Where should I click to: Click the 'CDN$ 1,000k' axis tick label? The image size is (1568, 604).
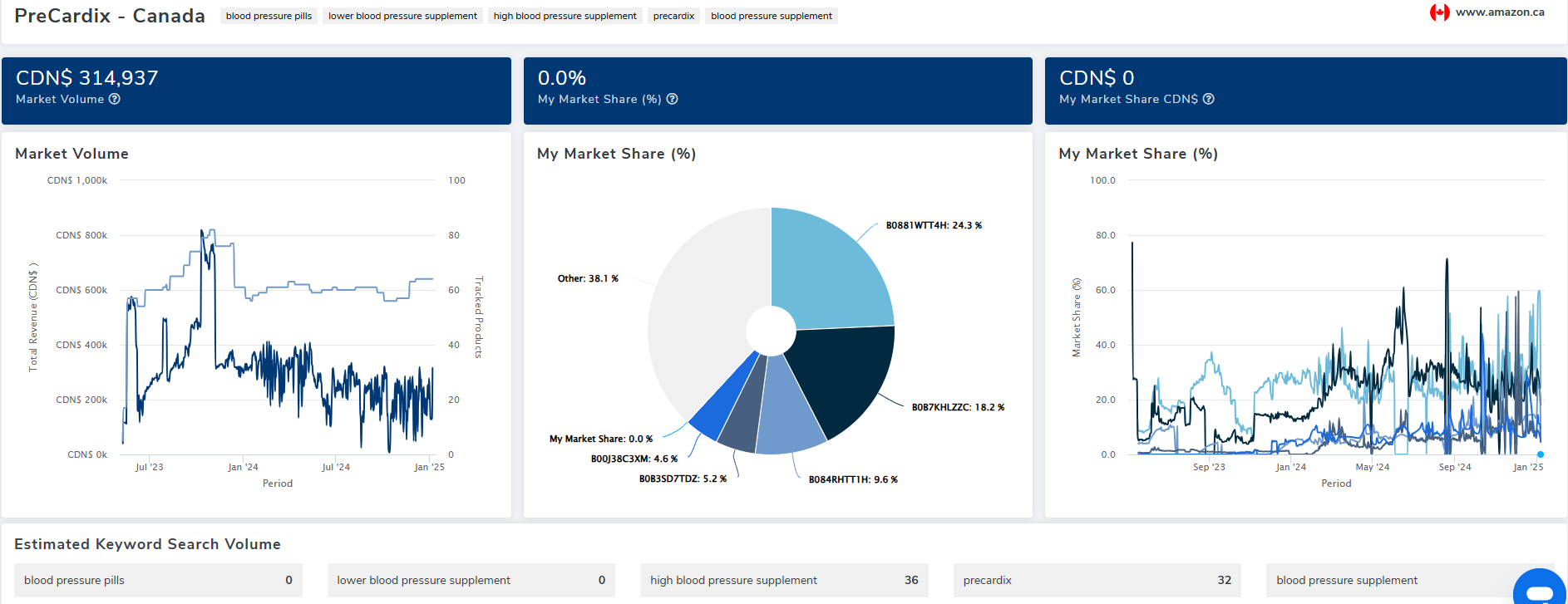tap(77, 180)
